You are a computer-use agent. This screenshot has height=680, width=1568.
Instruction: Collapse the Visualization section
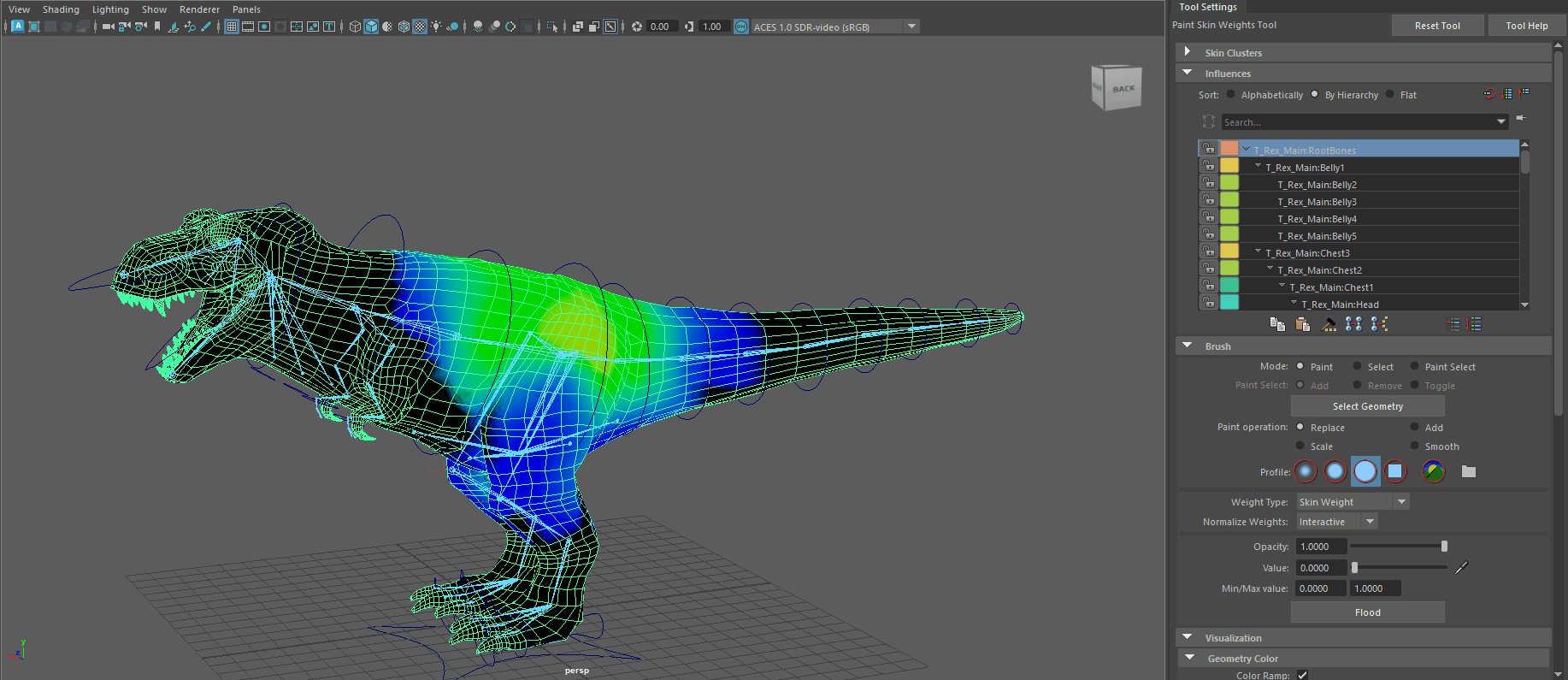pos(1187,637)
